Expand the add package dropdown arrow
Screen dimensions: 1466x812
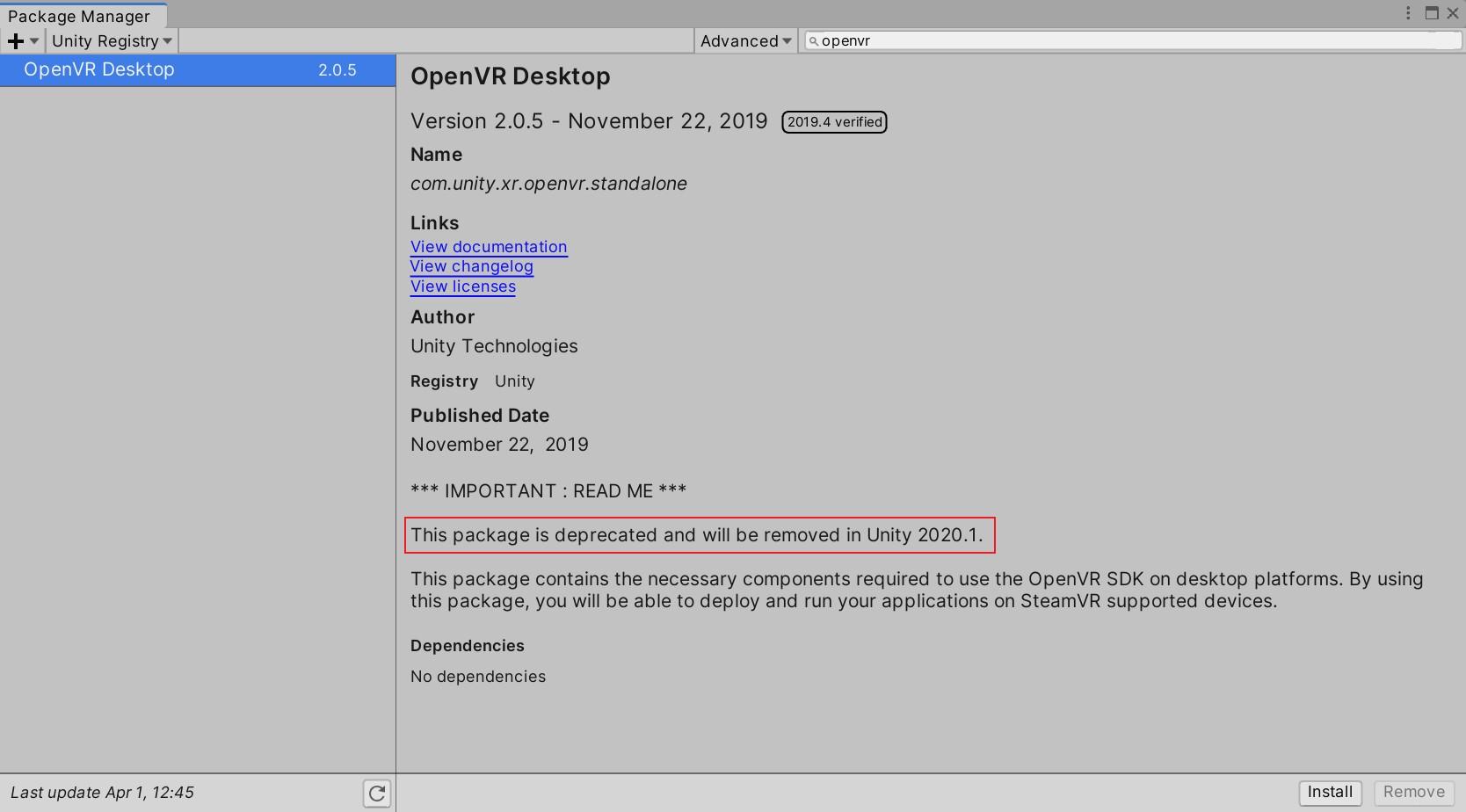click(34, 41)
